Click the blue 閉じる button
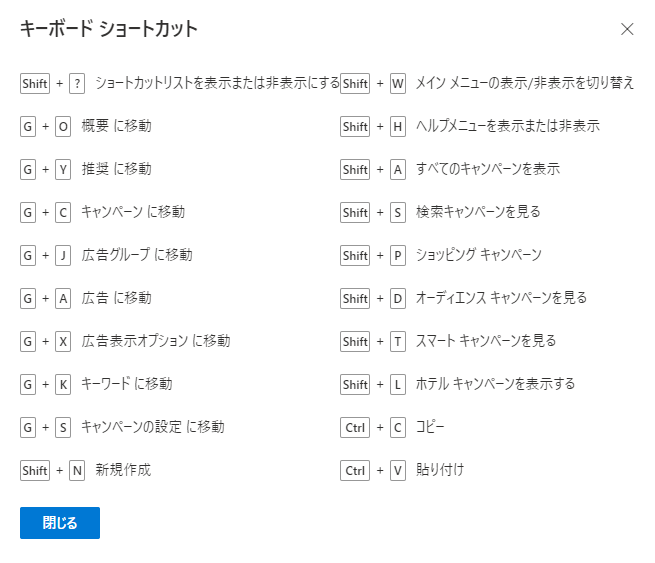Viewport: 655px width, 563px height. 60,523
